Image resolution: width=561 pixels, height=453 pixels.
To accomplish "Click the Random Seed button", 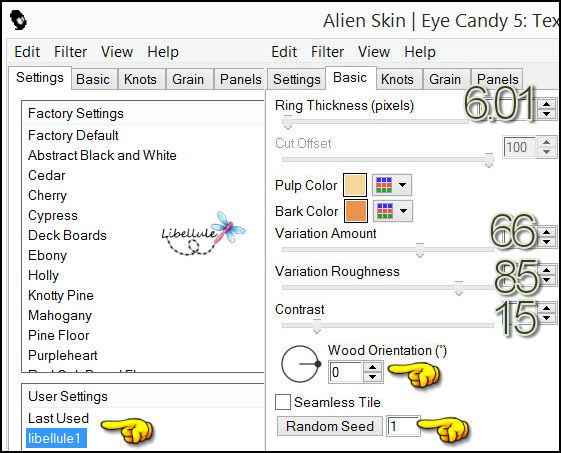I will [x=330, y=426].
